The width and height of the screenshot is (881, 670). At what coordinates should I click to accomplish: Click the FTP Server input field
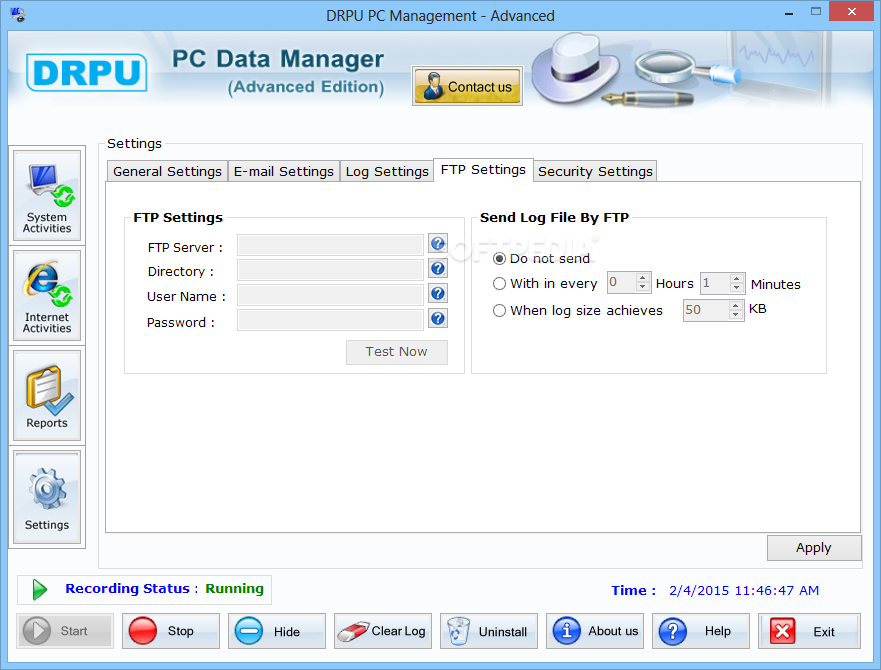(330, 245)
